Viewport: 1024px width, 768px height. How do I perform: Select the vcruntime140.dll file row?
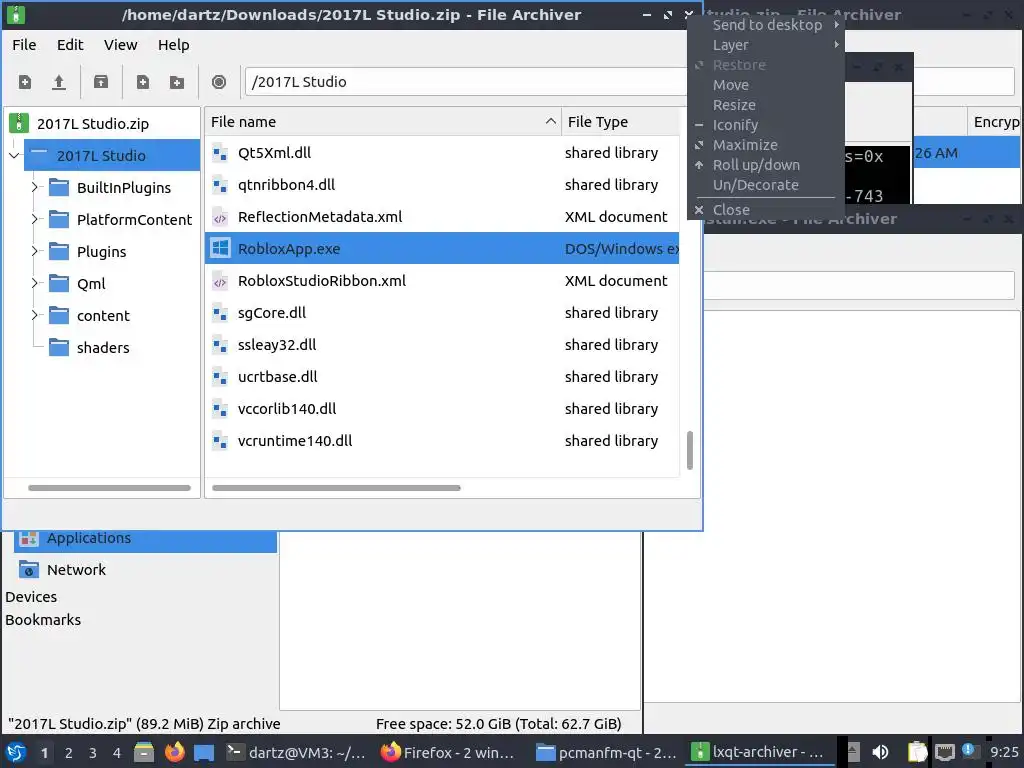click(442, 441)
